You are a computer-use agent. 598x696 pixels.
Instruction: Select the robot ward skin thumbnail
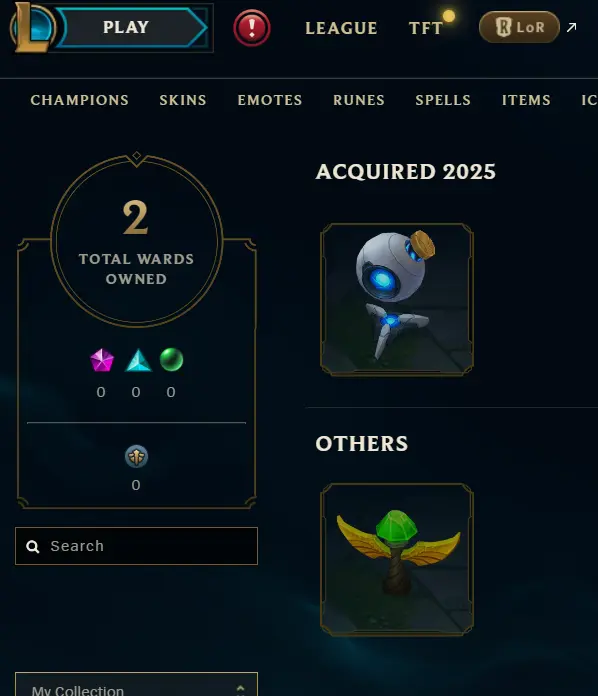click(x=397, y=300)
